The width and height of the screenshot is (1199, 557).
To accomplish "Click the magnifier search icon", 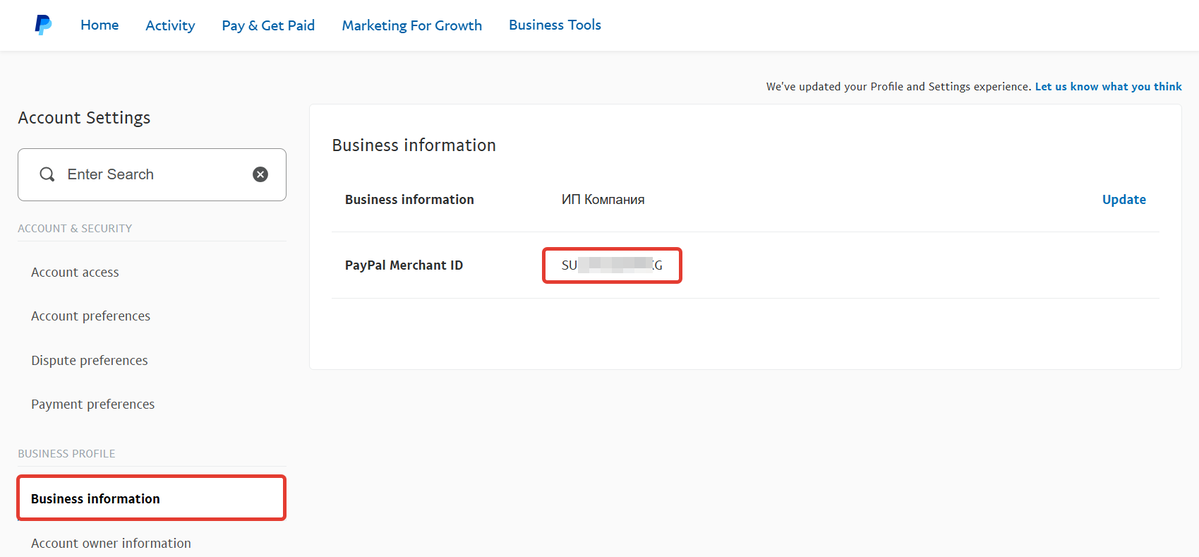I will tap(47, 174).
